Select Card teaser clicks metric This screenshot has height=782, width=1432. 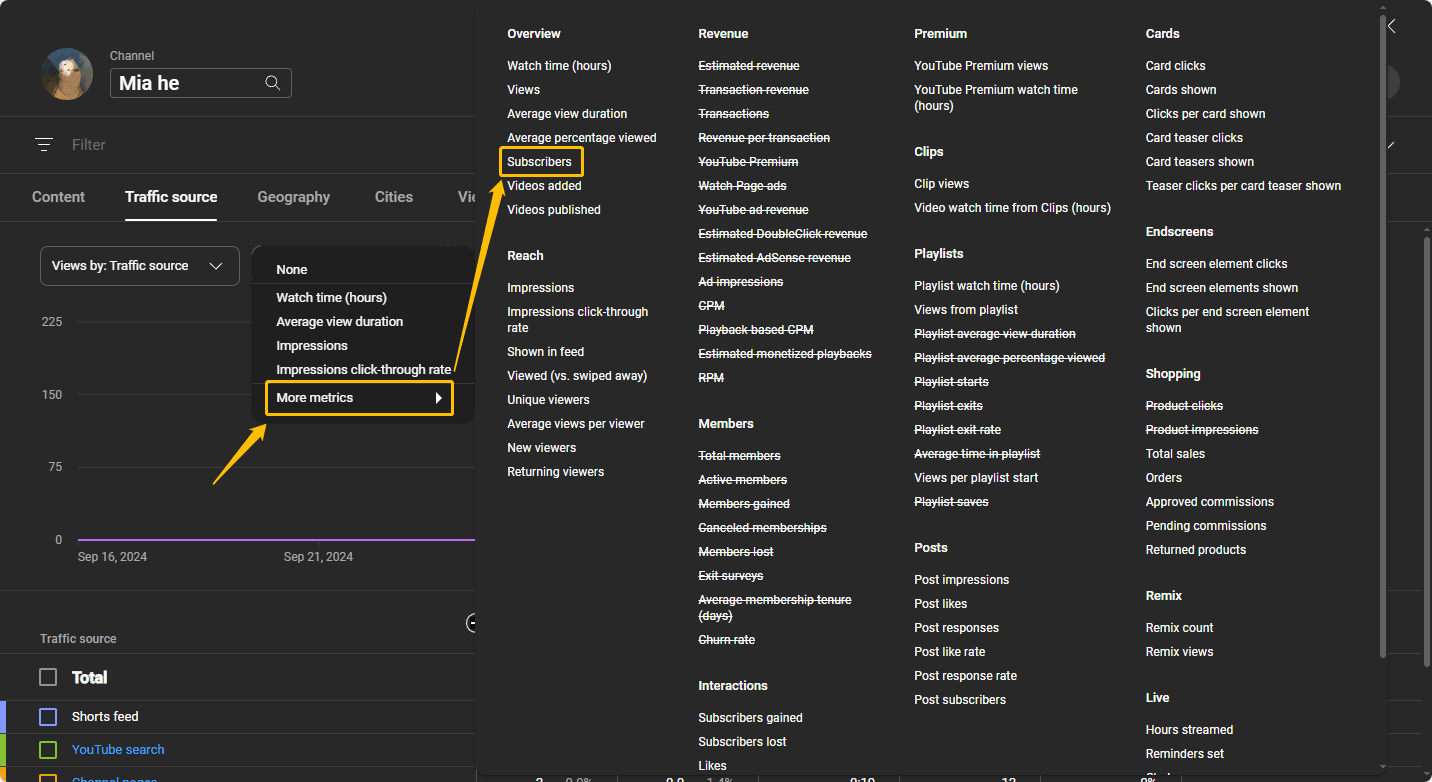1194,138
